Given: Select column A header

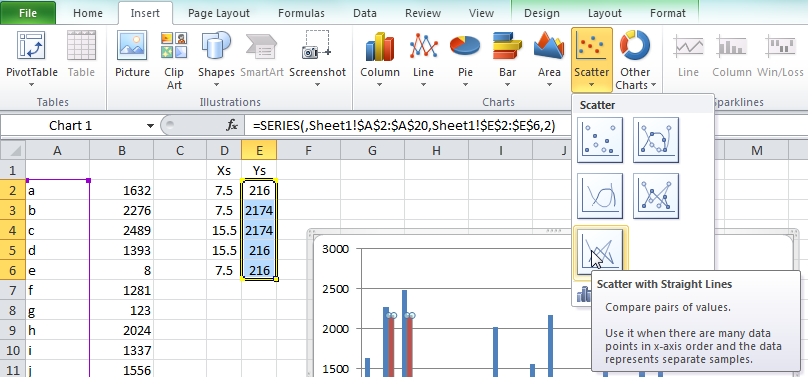Looking at the screenshot, I should click(57, 150).
